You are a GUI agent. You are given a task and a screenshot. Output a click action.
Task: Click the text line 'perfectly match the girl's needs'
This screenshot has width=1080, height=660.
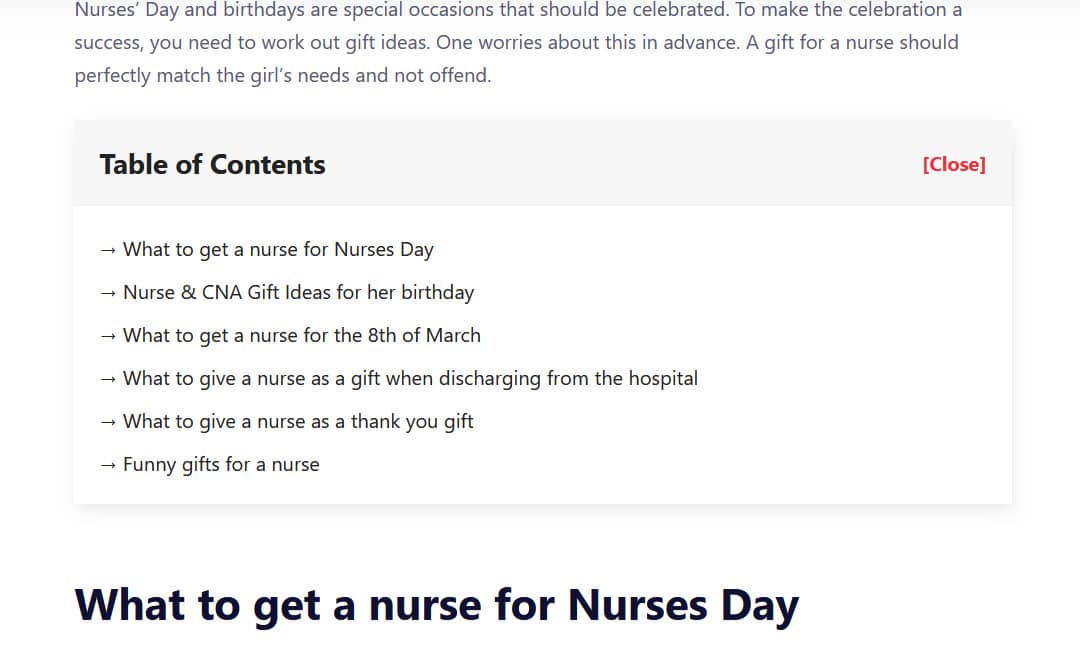[x=282, y=76]
